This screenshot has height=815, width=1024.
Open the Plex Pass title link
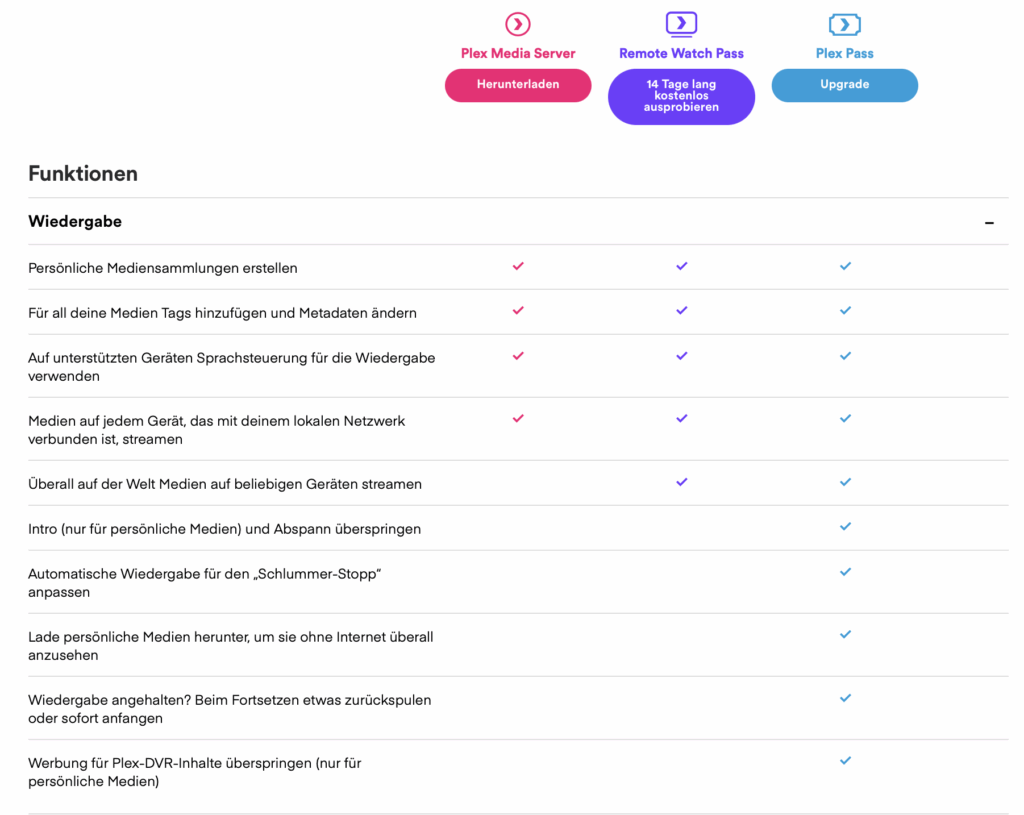click(845, 54)
